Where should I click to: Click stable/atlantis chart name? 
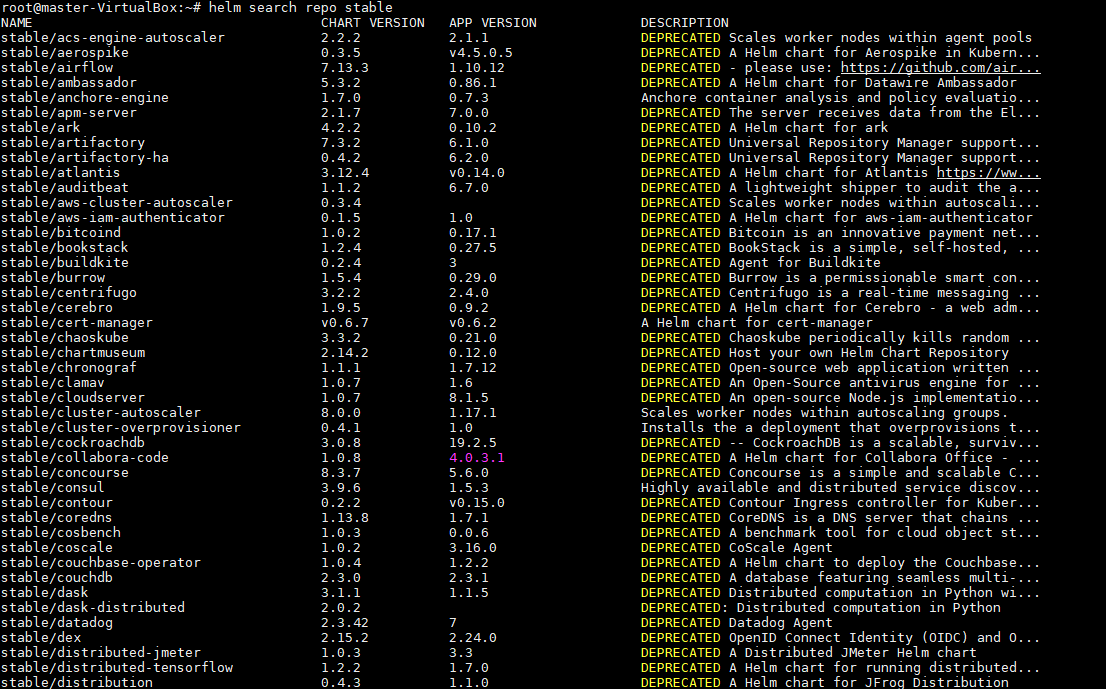[x=61, y=173]
